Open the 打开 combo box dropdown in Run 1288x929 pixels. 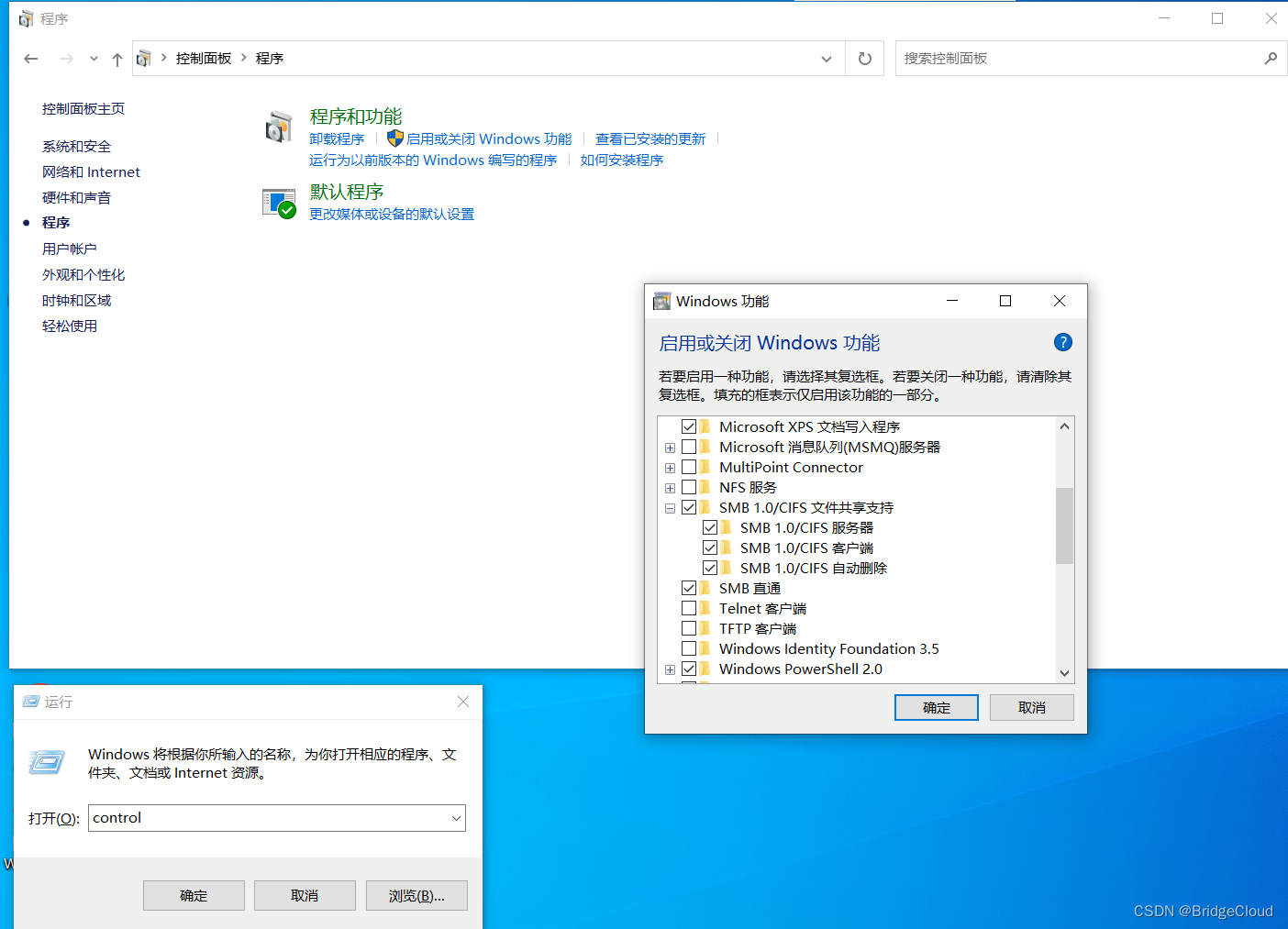(456, 818)
